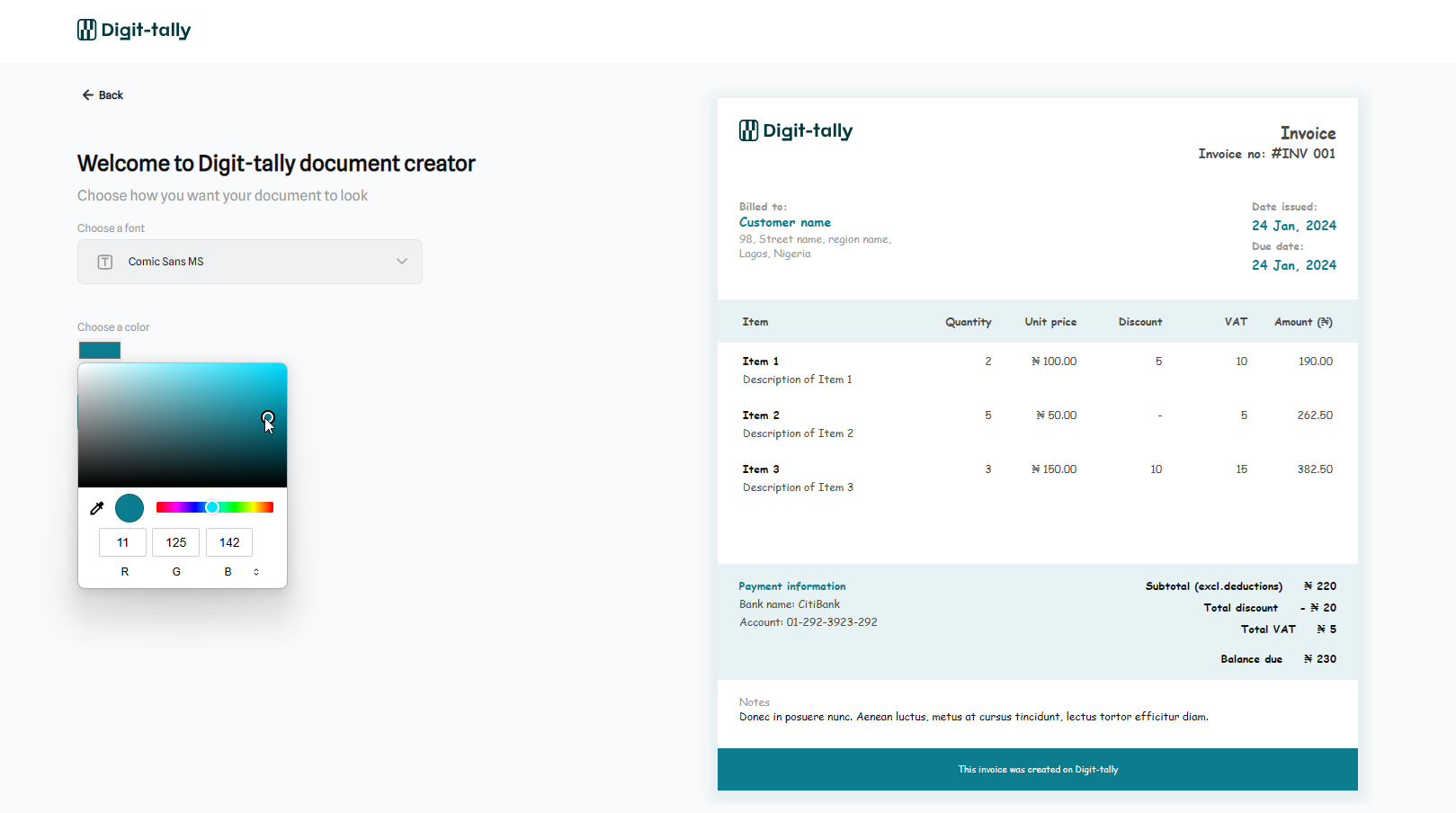Click the Customer name text
The height and width of the screenshot is (813, 1456).
[x=785, y=222]
